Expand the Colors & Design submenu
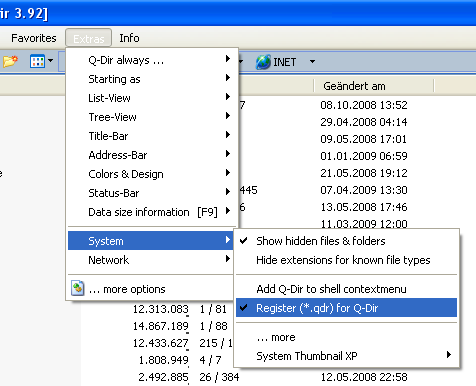476x386 pixels. coord(152,174)
